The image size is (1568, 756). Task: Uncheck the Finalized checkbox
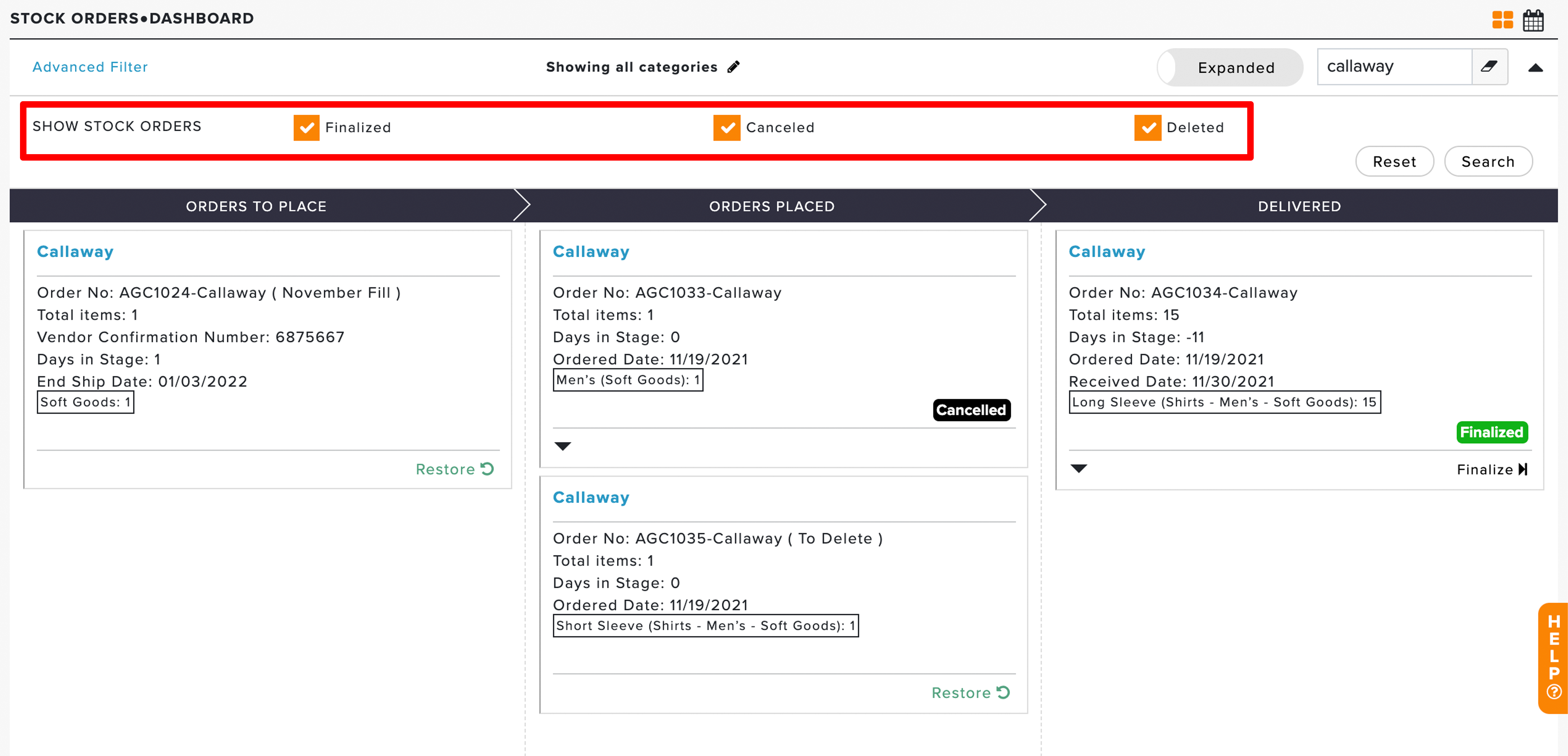(x=306, y=127)
